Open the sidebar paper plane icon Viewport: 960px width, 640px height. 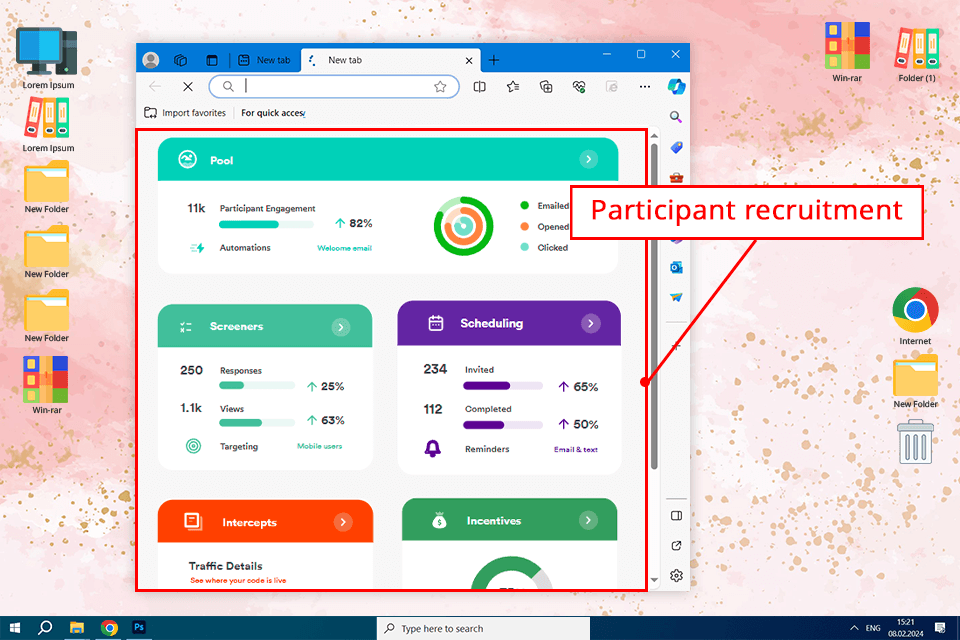click(677, 298)
